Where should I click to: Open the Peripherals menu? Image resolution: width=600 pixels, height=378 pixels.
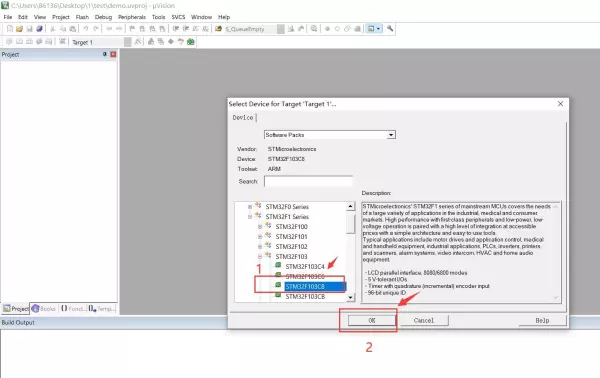(x=132, y=17)
